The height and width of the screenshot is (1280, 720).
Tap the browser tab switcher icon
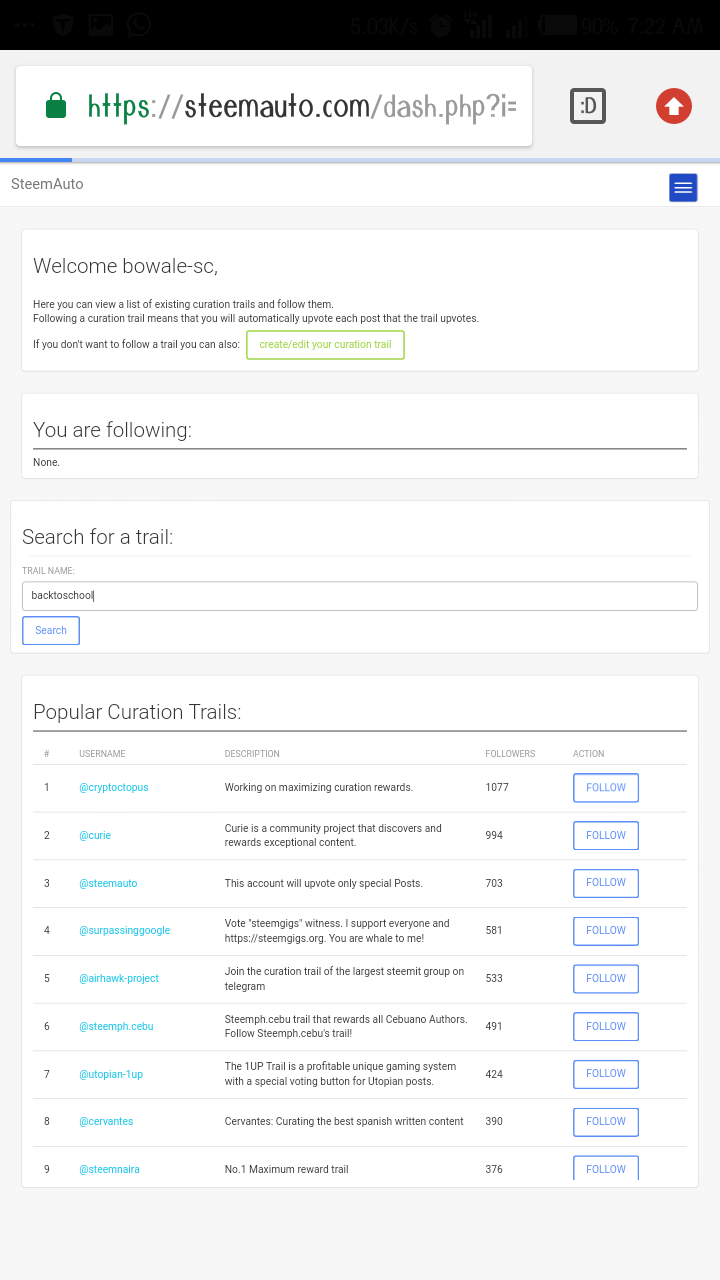pos(588,106)
